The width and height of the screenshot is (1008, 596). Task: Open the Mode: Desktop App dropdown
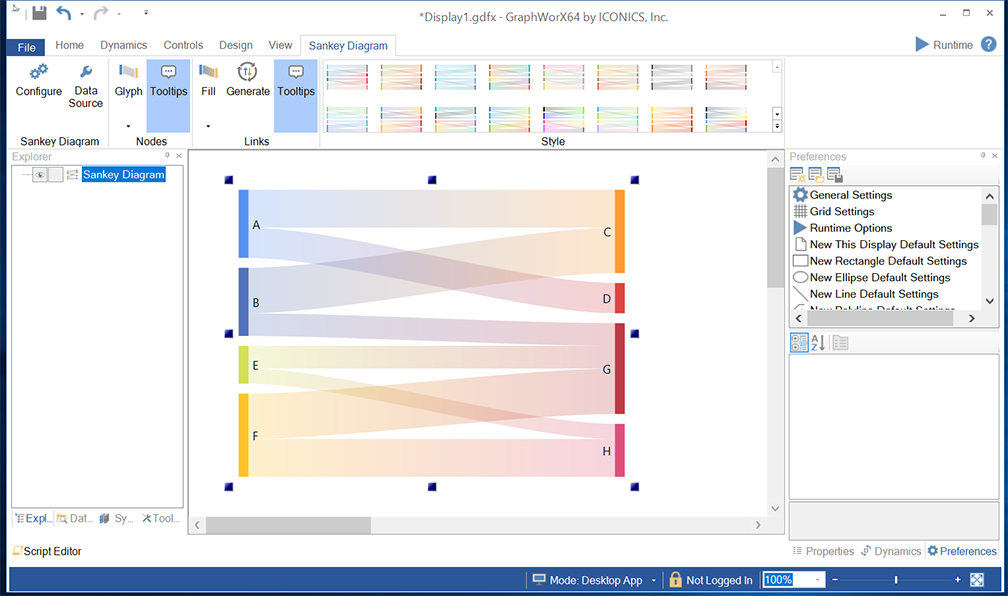(654, 580)
